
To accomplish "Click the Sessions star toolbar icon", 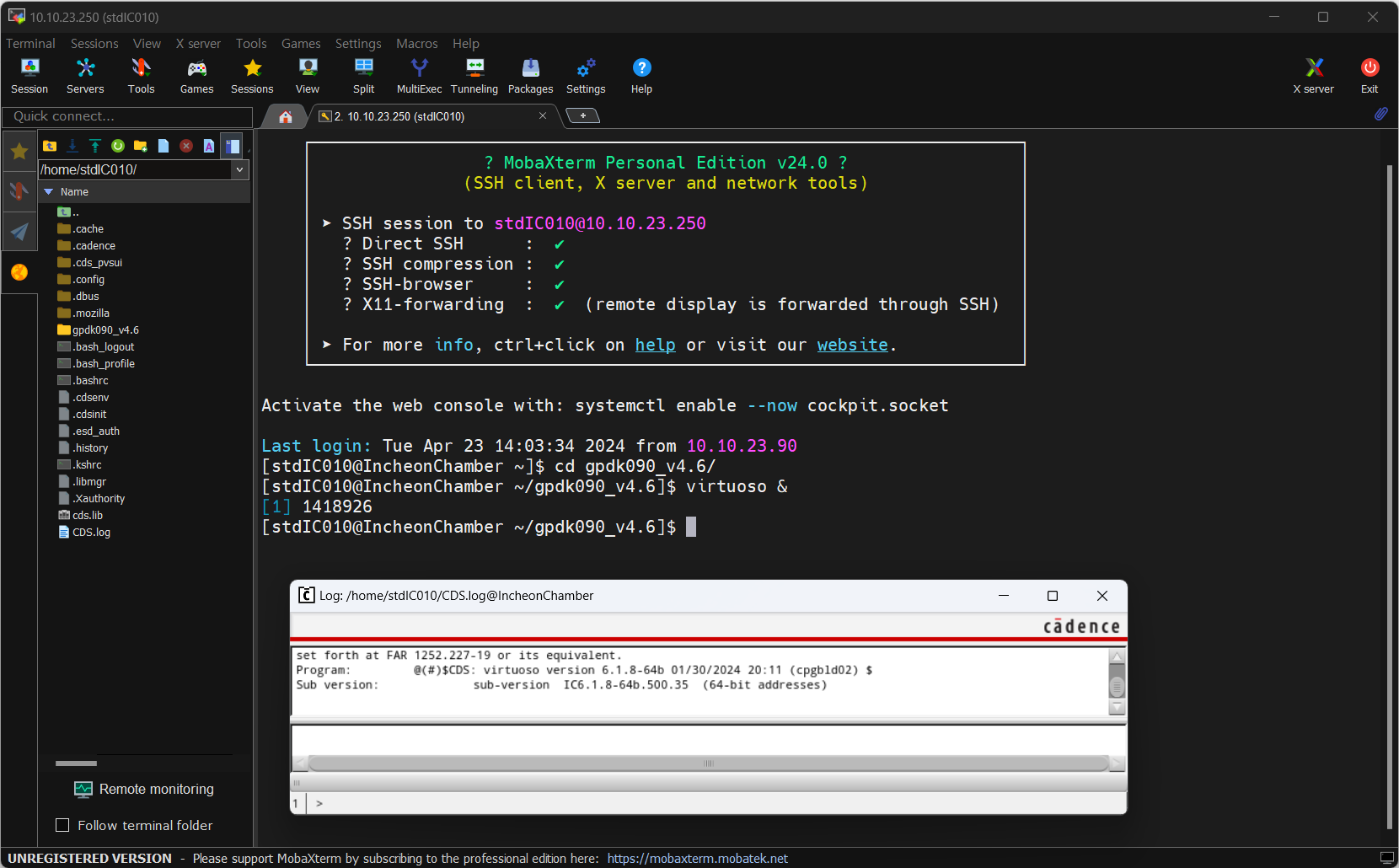I will tap(252, 76).
